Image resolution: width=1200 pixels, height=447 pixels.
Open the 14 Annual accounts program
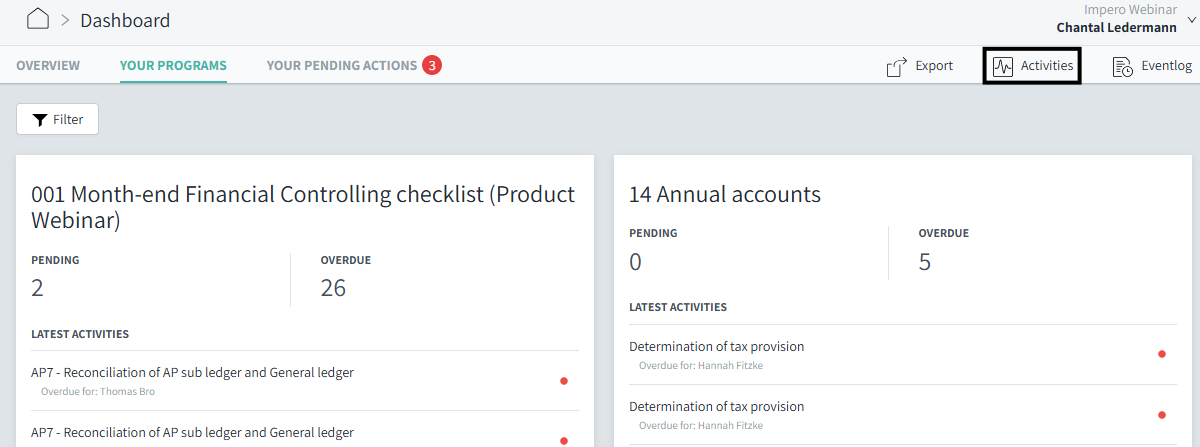[724, 194]
